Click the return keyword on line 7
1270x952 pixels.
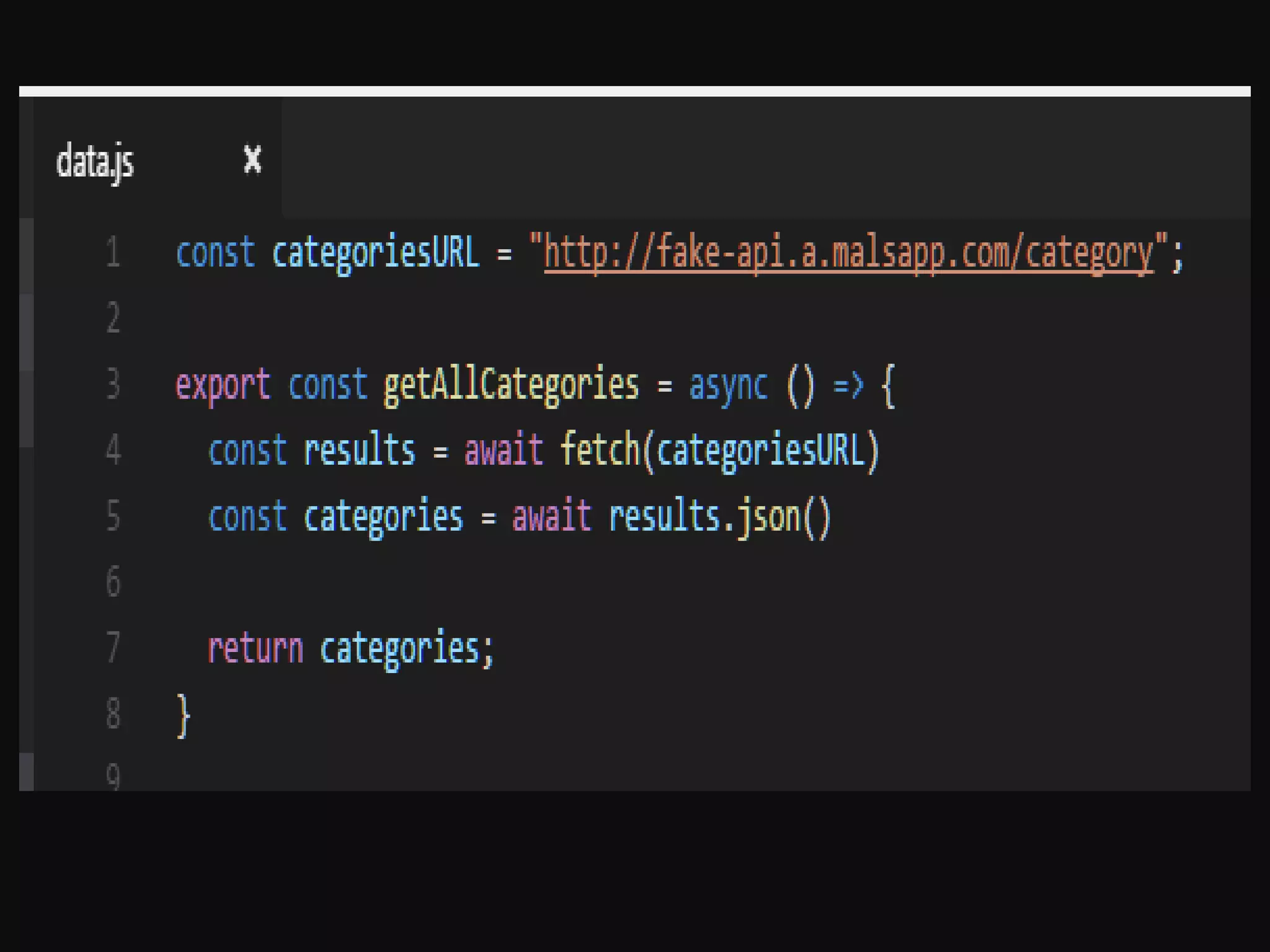[x=255, y=648]
